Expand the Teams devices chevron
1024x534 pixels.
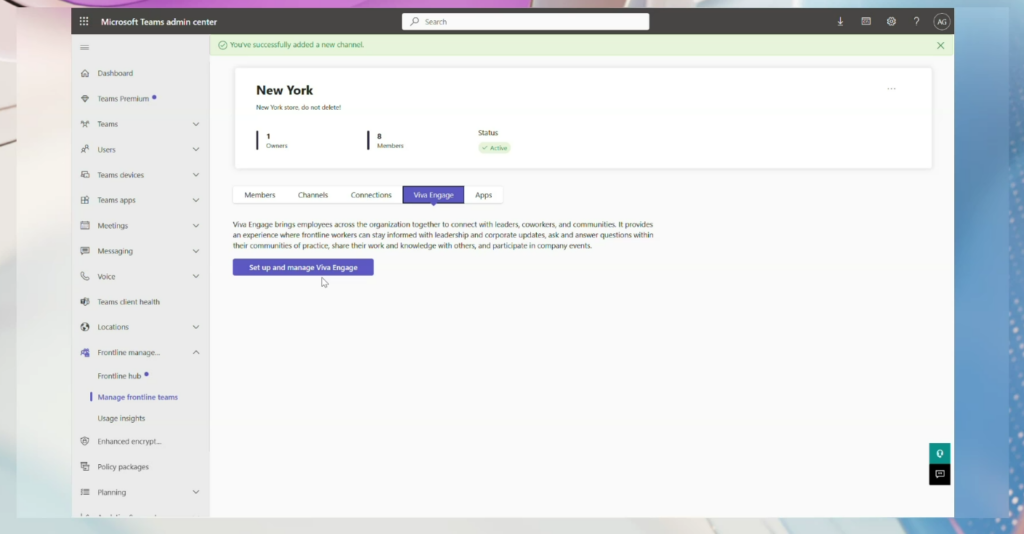pos(196,175)
